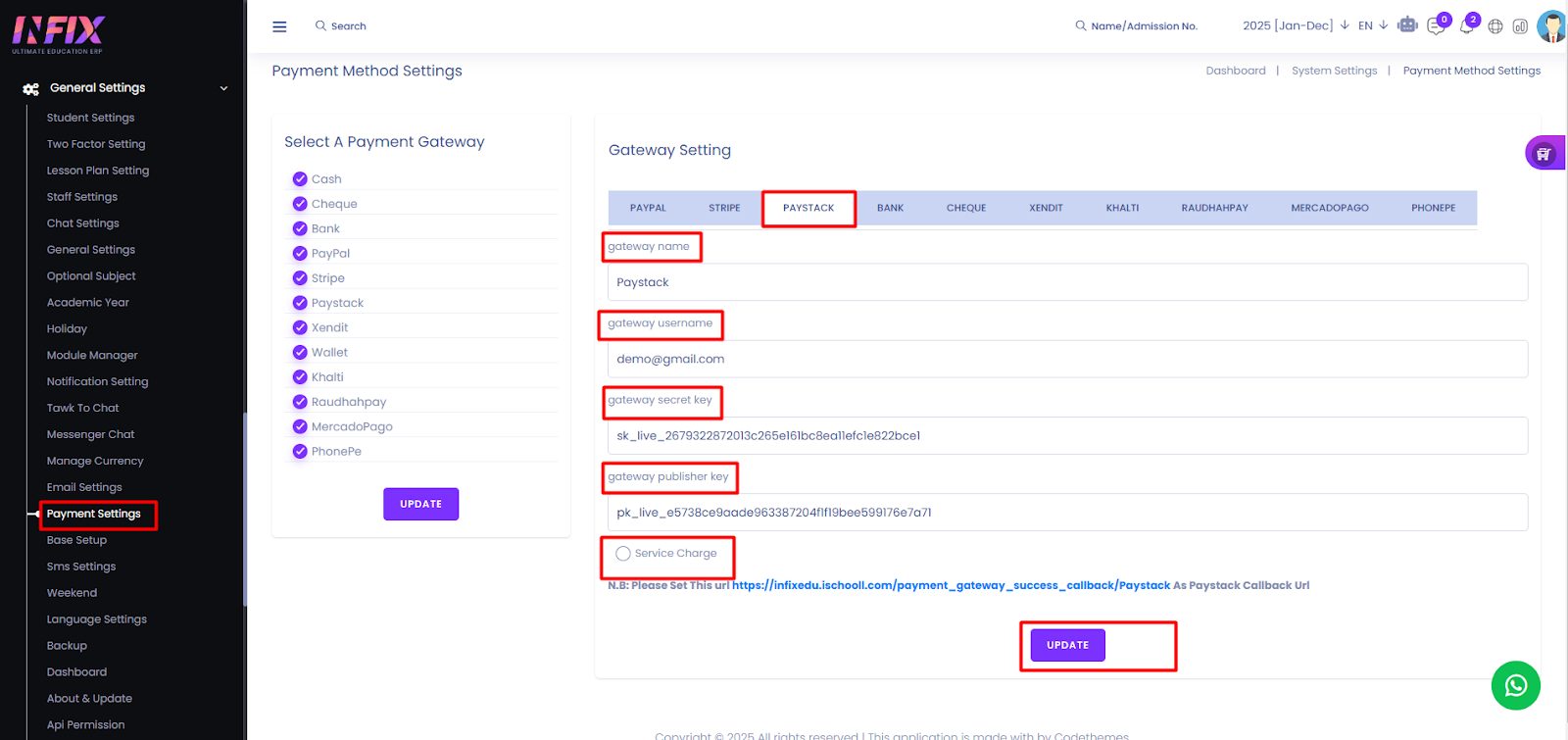Viewport: 1568px width, 740px height.
Task: Toggle the Cheque gateway checkbox
Action: point(300,204)
